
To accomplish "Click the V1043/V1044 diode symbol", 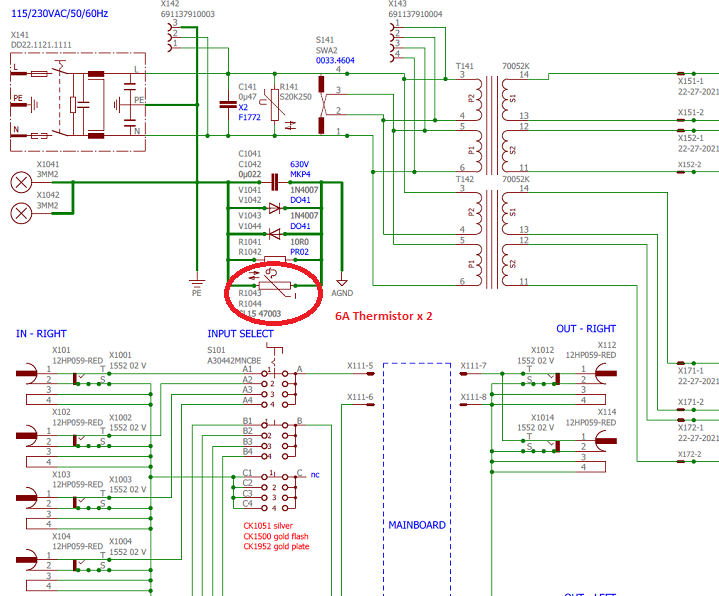I will pyautogui.click(x=274, y=234).
